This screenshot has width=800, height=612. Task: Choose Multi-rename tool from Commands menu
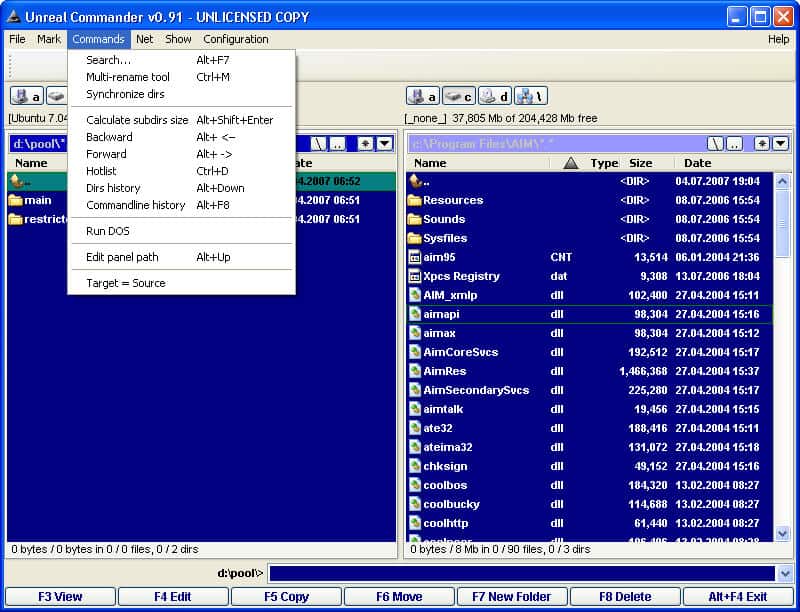point(128,77)
